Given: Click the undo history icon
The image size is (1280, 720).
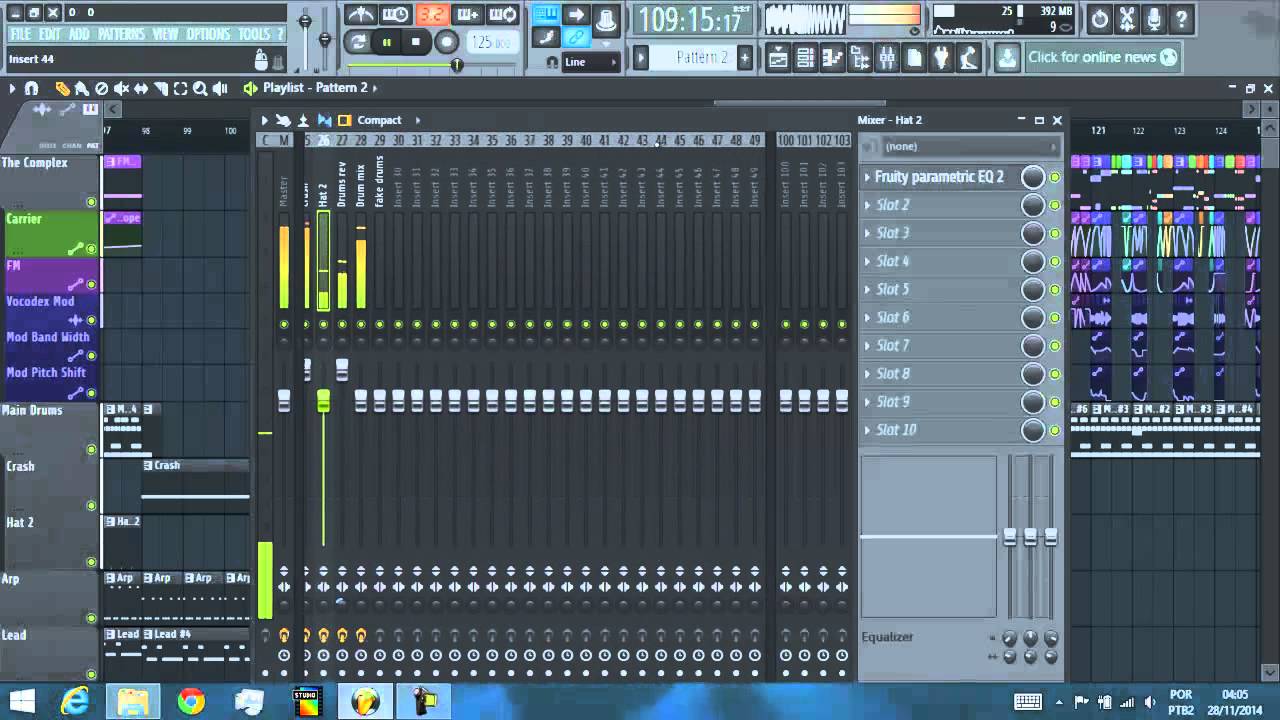Looking at the screenshot, I should pyautogui.click(x=1099, y=18).
